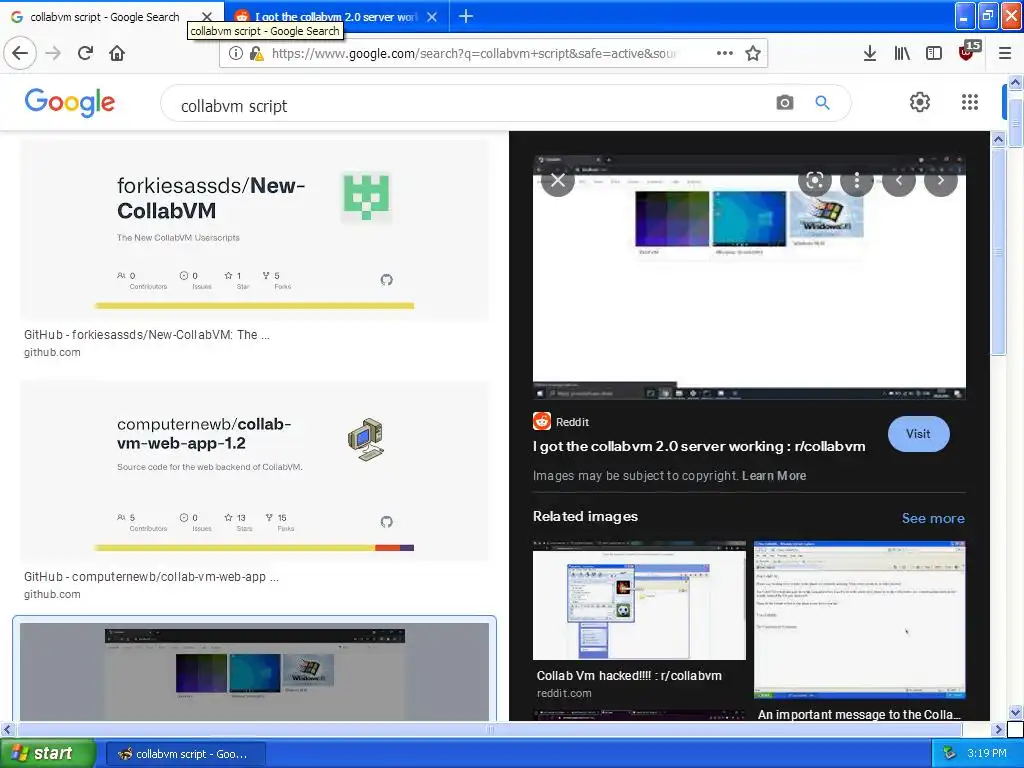Viewport: 1024px width, 768px height.
Task: Click the horizontal scrollbar right arrow
Action: 998,729
